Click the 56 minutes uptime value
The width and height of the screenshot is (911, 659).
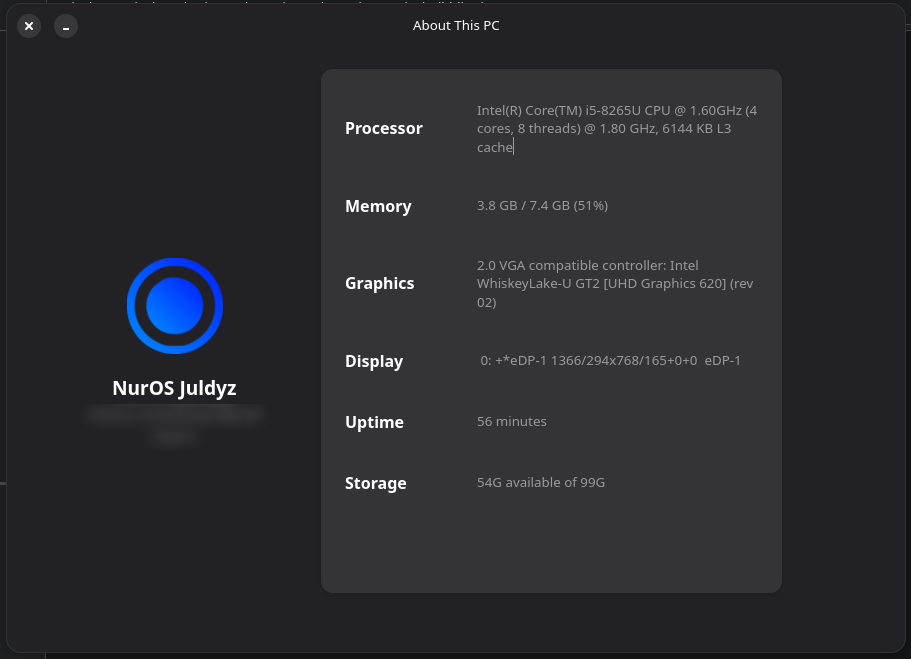coord(512,422)
